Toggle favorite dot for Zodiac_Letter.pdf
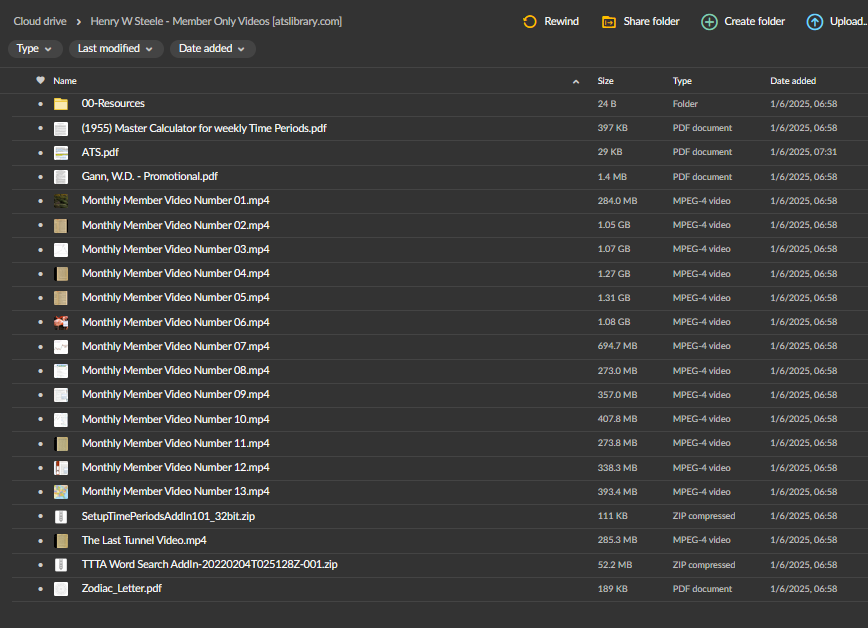The image size is (868, 628). [41, 590]
